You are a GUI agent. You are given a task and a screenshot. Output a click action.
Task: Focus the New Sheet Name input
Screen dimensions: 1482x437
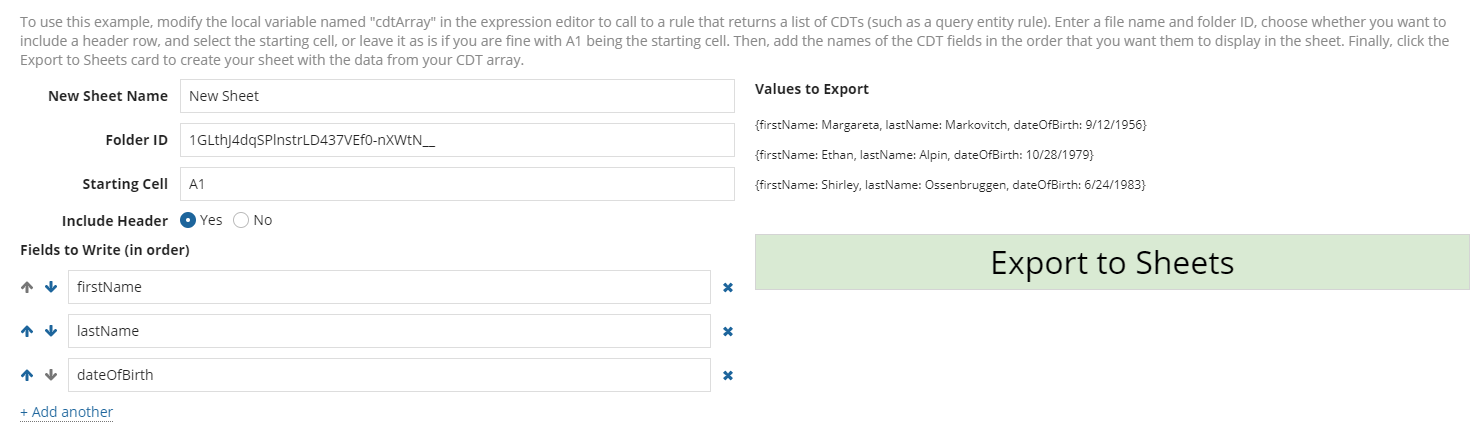tap(457, 96)
